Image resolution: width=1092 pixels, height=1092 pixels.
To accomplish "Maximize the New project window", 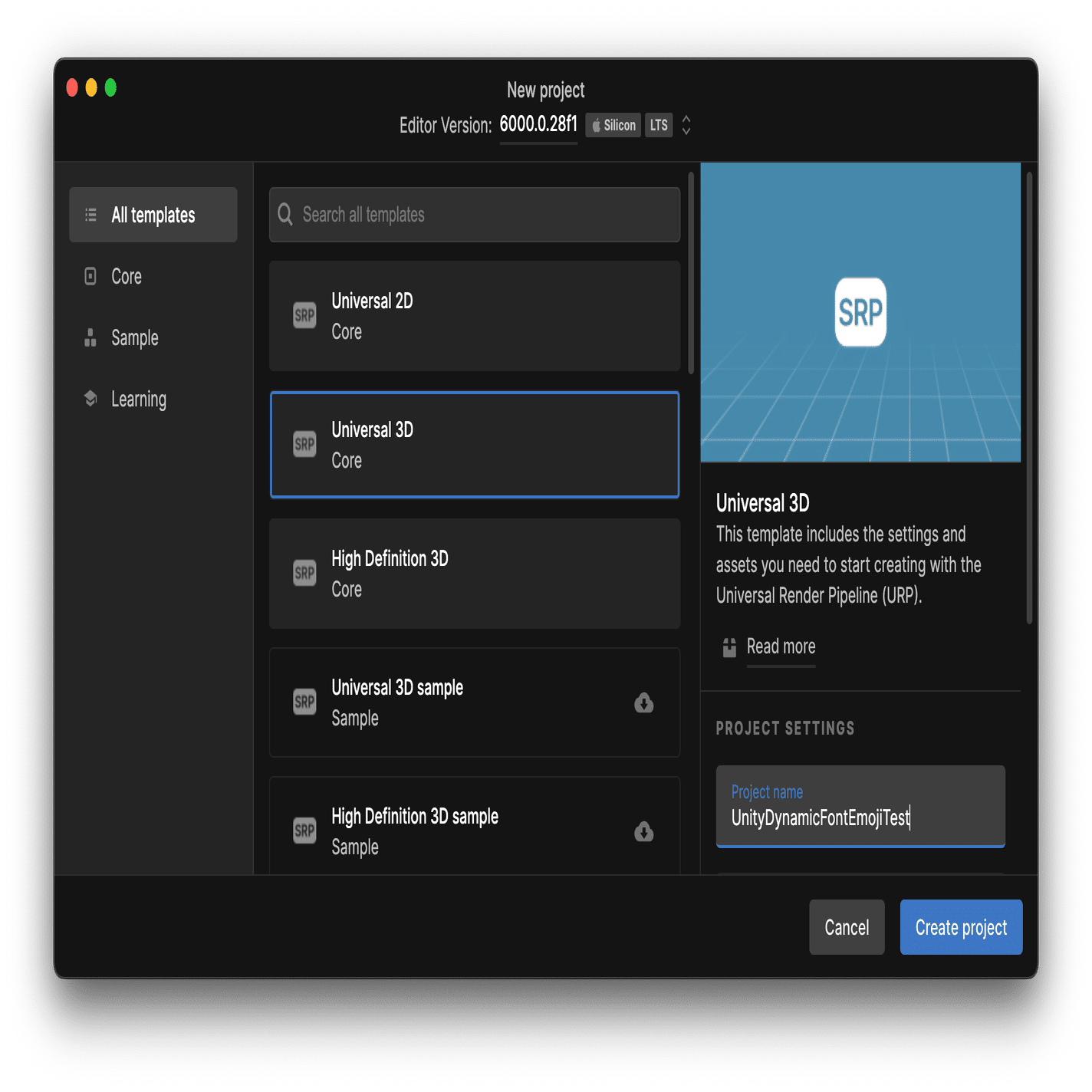I will click(x=110, y=87).
